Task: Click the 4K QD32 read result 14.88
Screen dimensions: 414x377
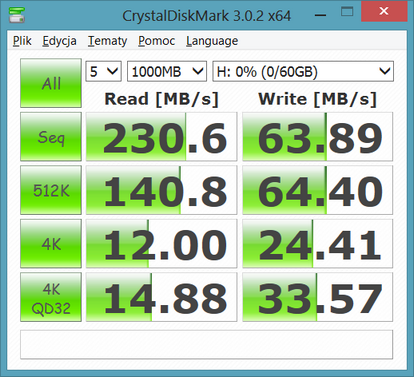Action: pos(161,297)
